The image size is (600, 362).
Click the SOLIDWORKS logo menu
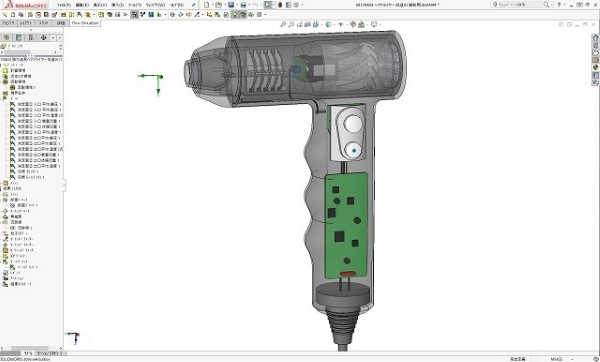(26, 5)
